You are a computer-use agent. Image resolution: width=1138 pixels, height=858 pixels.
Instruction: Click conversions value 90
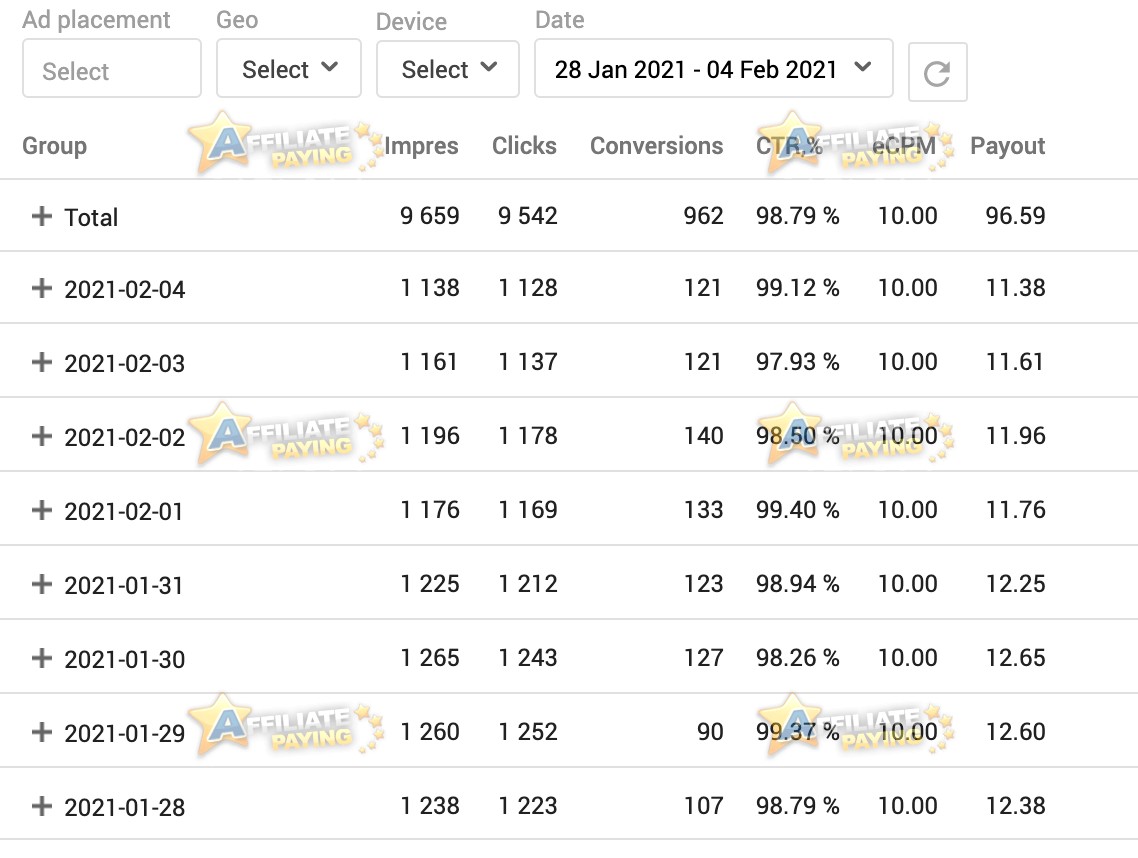click(710, 732)
